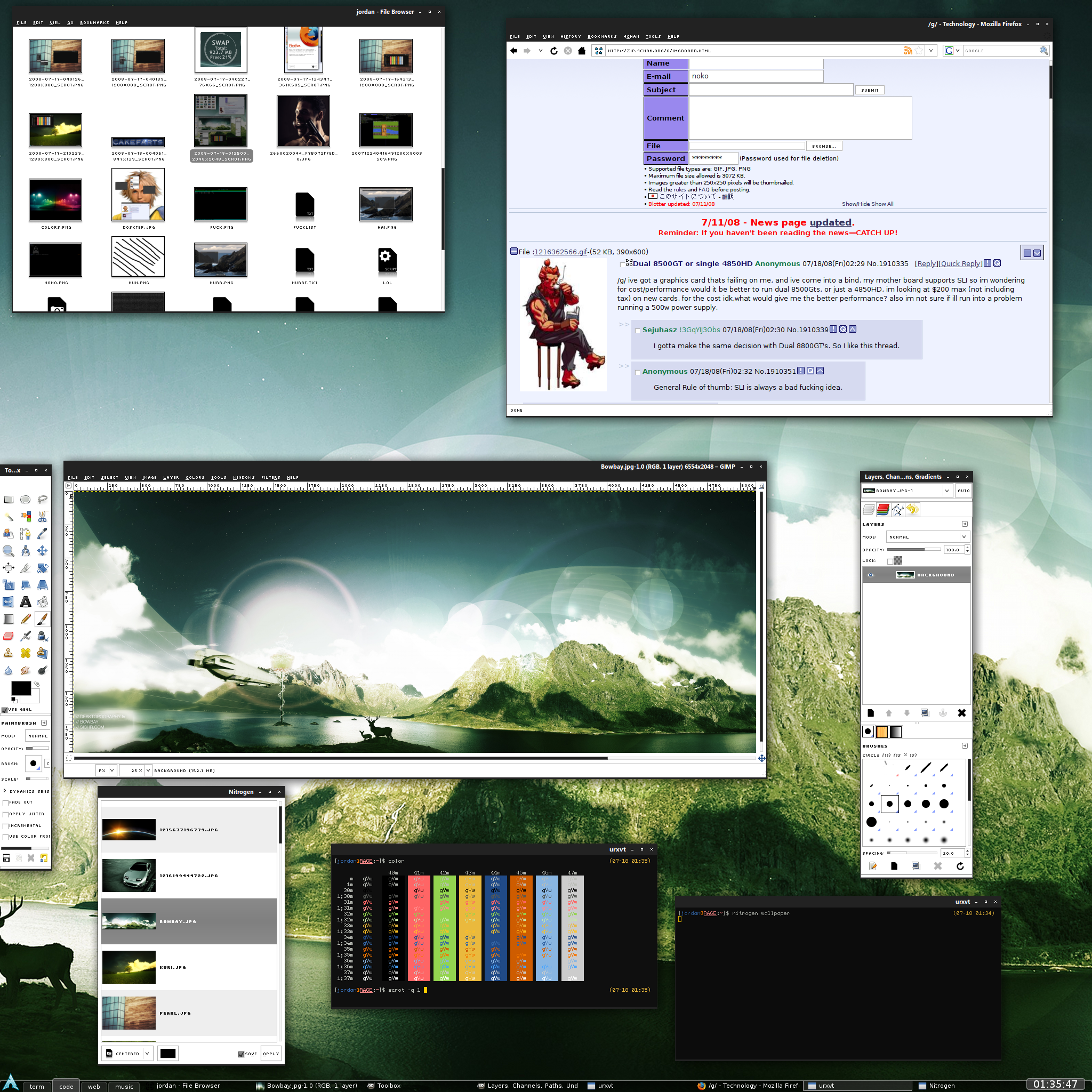The width and height of the screenshot is (1092, 1092).
Task: Select the Eraser tool
Action: pyautogui.click(x=9, y=637)
